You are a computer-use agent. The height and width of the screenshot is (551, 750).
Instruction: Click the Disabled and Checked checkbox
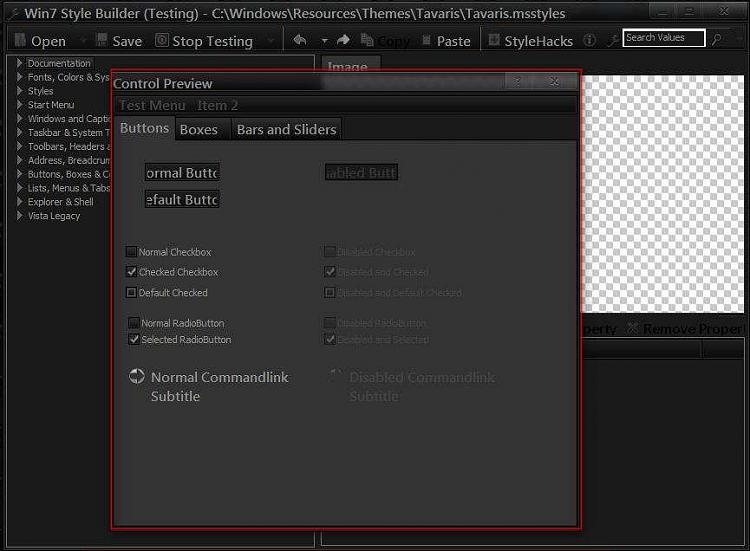click(330, 272)
